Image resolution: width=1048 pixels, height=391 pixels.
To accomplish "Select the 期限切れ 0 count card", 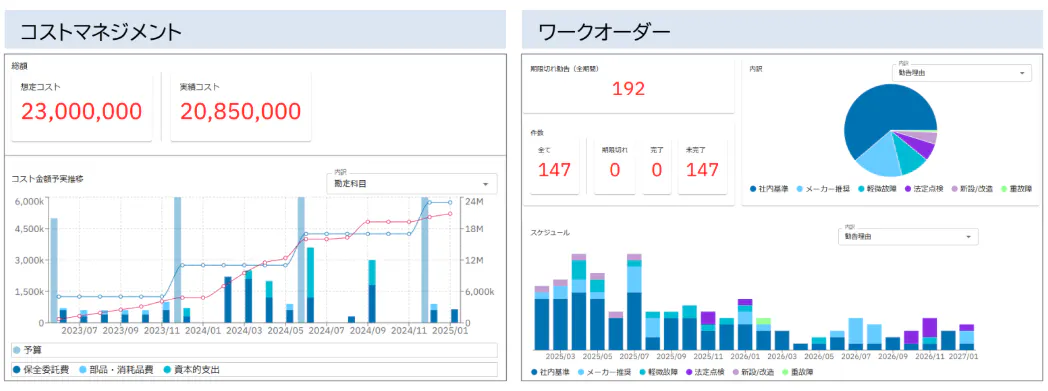I will 614,166.
